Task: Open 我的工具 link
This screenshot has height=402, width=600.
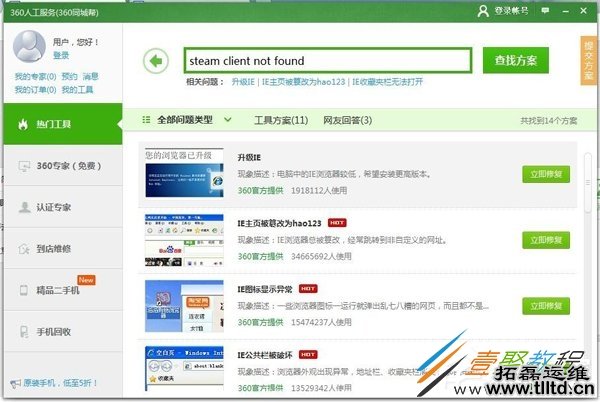Action: coord(77,90)
